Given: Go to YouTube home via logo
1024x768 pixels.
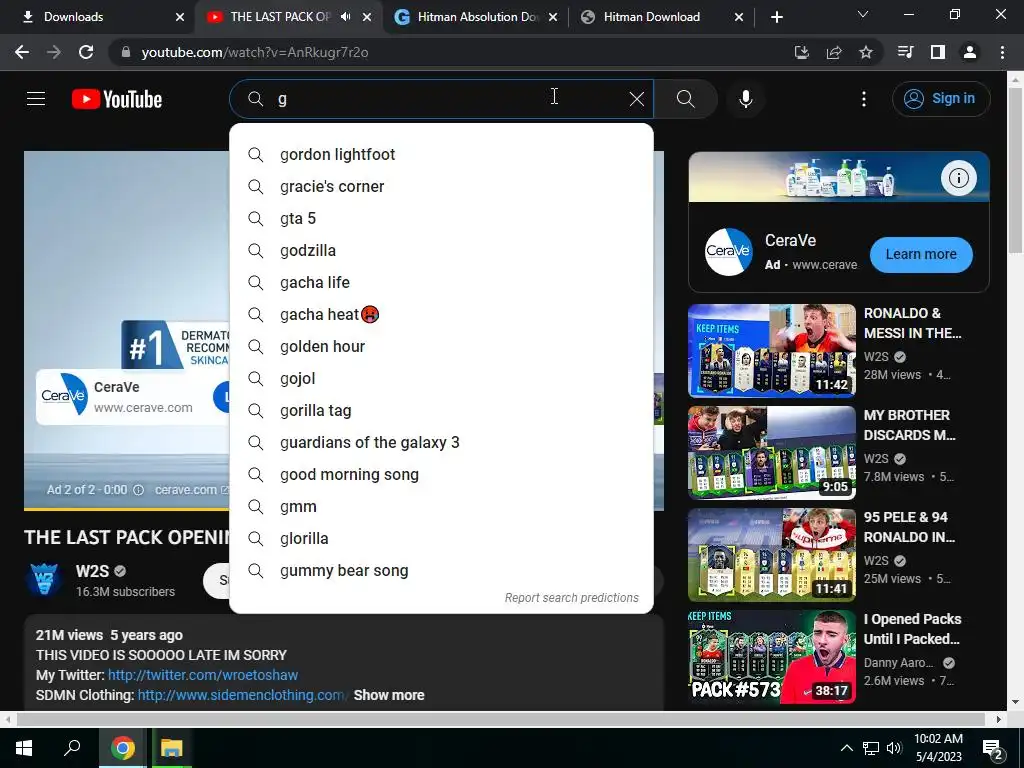Looking at the screenshot, I should click(117, 99).
